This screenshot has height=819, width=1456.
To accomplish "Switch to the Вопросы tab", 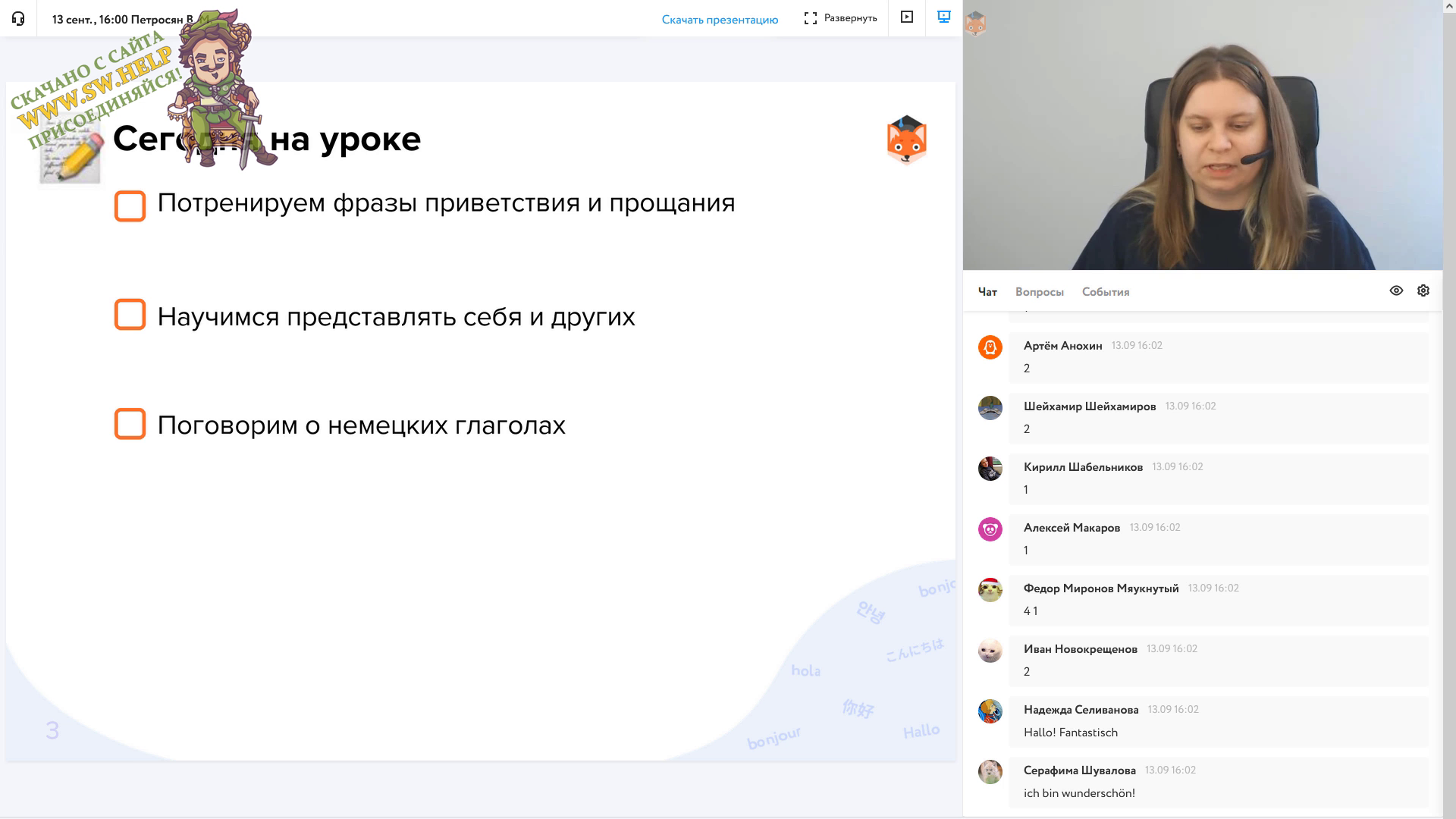I will (1039, 292).
